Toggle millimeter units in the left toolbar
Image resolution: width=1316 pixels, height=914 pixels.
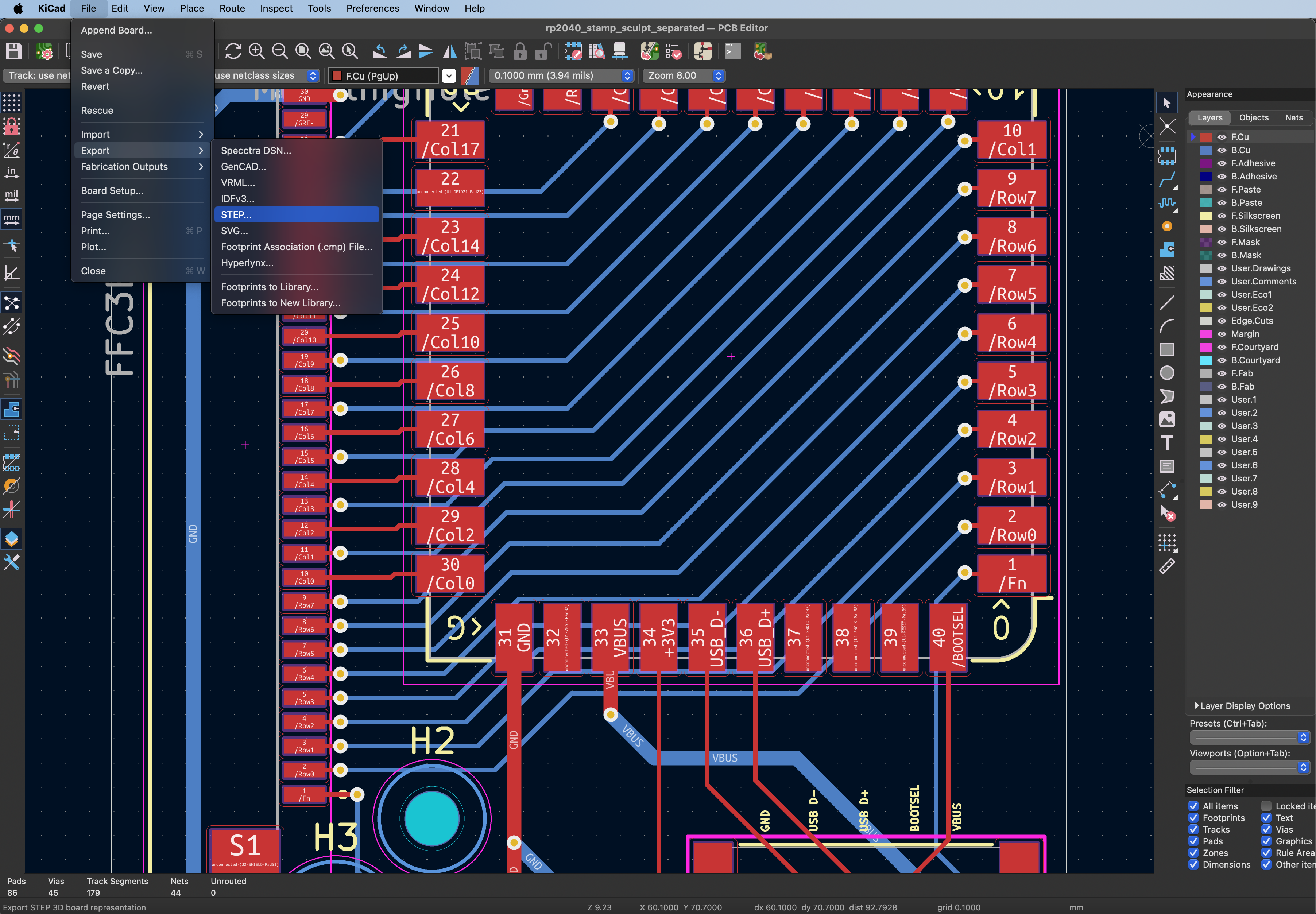click(x=11, y=218)
